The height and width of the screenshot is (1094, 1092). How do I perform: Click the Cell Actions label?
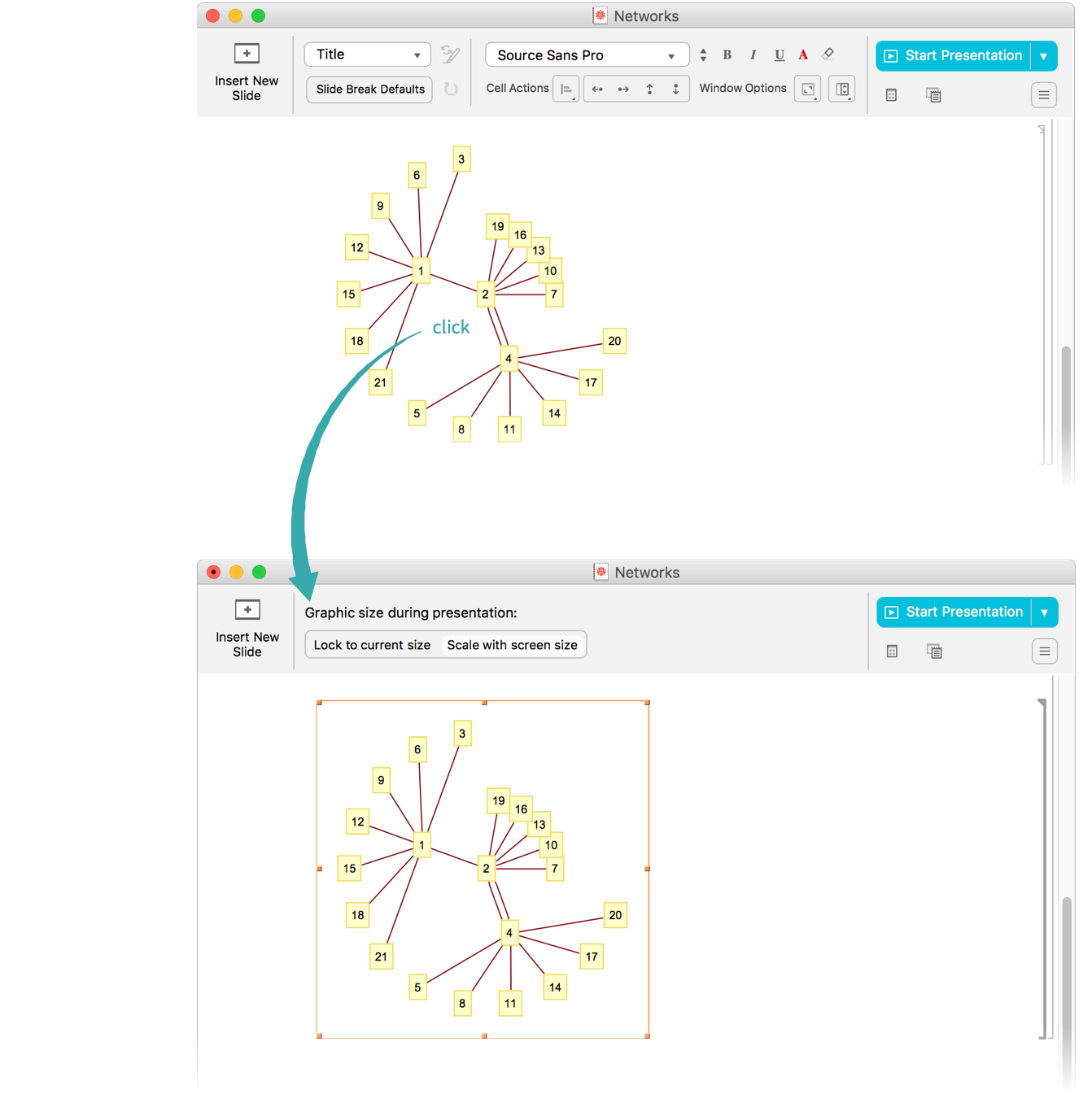point(518,88)
